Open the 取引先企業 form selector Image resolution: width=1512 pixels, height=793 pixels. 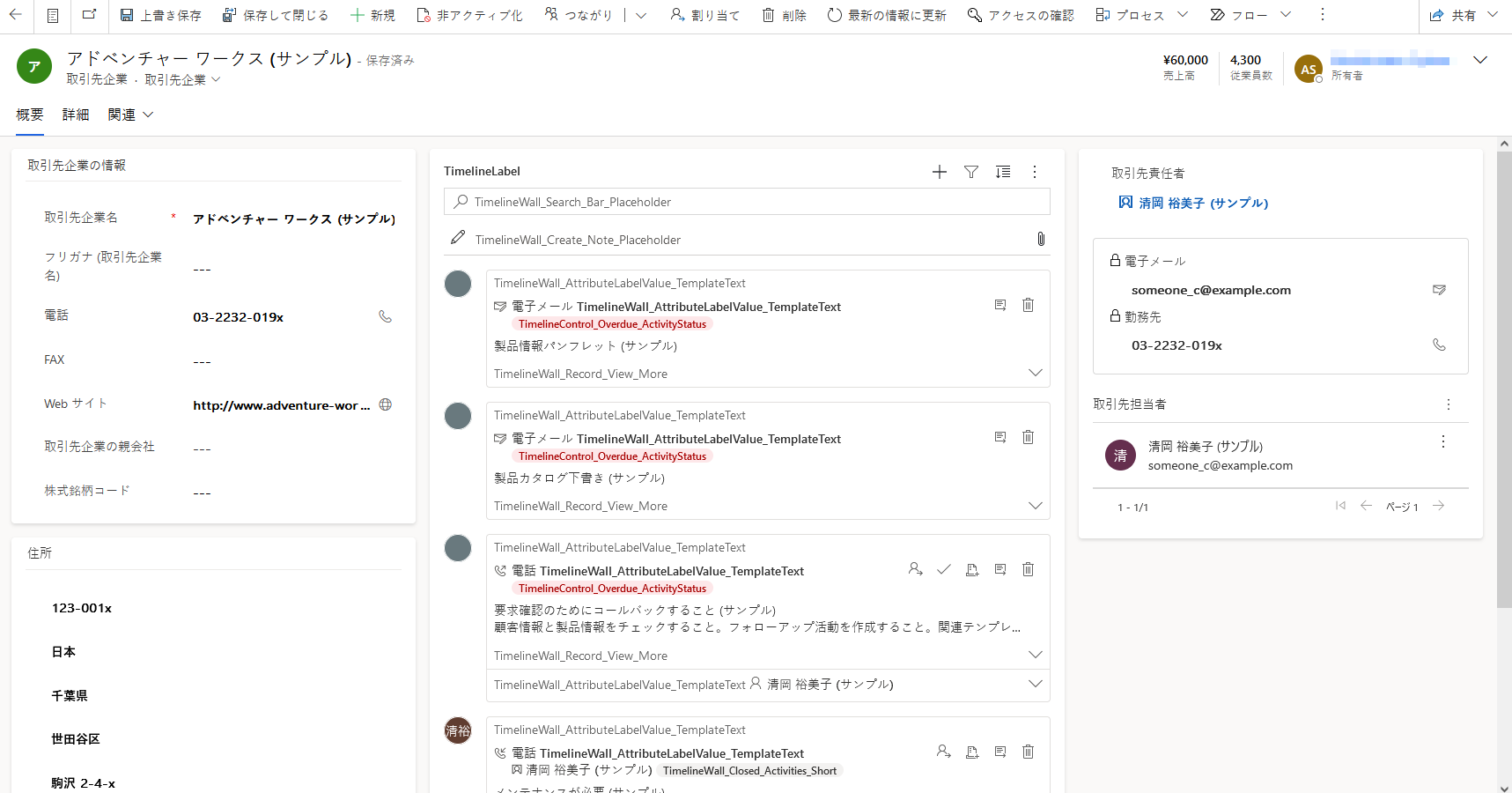coord(182,79)
